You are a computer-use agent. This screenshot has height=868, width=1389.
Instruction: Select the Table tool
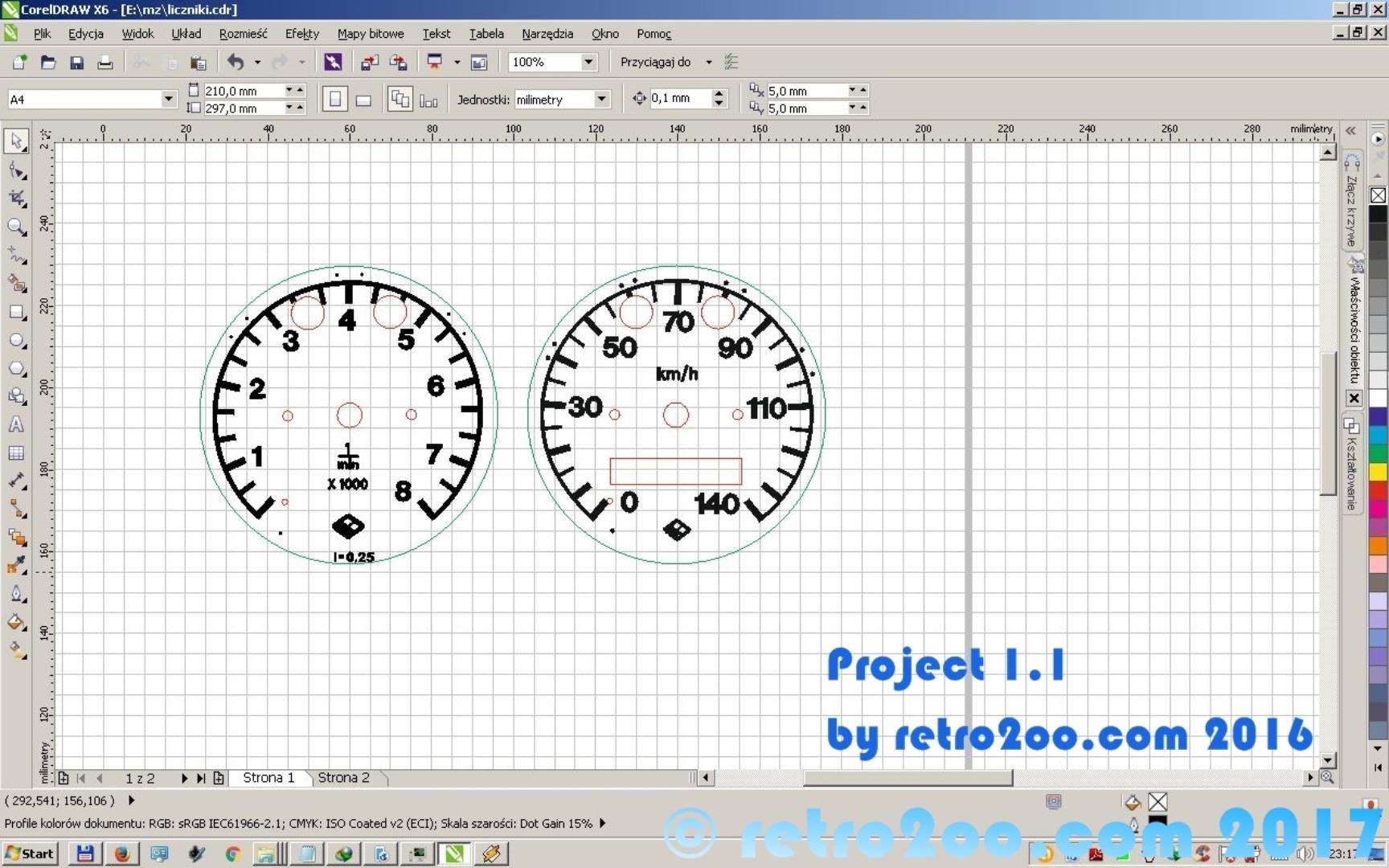click(x=16, y=453)
